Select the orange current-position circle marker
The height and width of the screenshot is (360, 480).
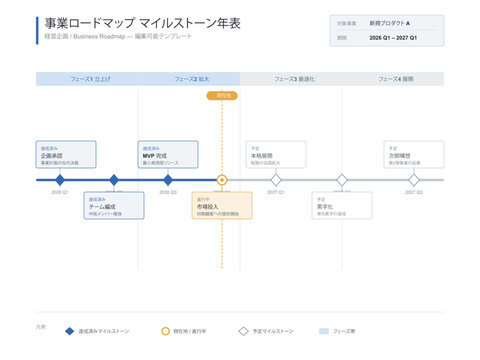click(222, 180)
